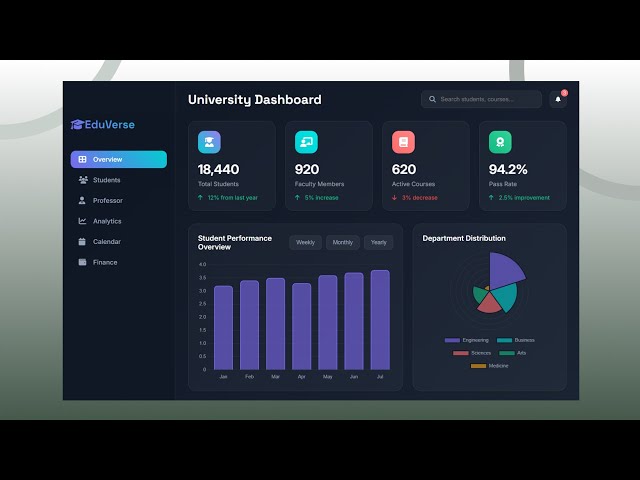Click the purple Engineering pie slice
The image size is (640, 480).
tap(504, 270)
